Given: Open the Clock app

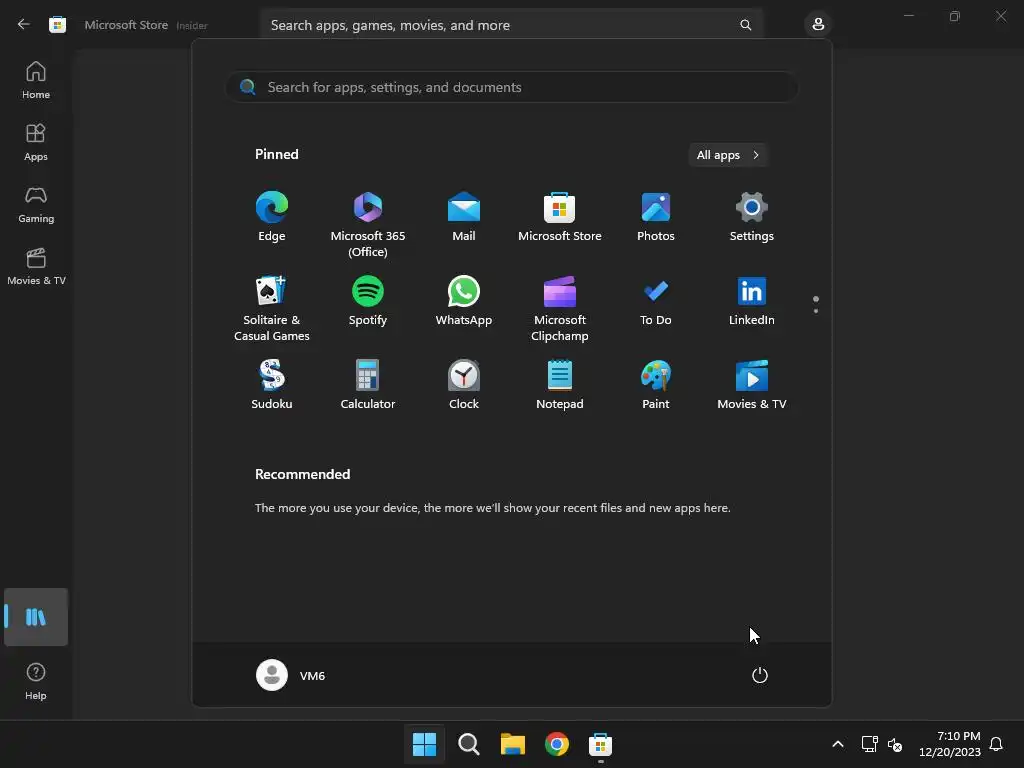Looking at the screenshot, I should [464, 385].
